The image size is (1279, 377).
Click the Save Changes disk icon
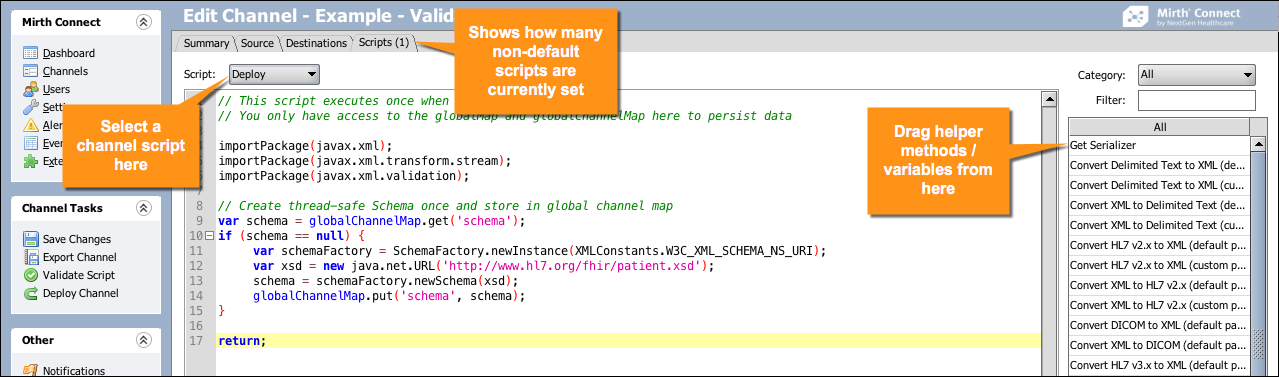[30, 239]
